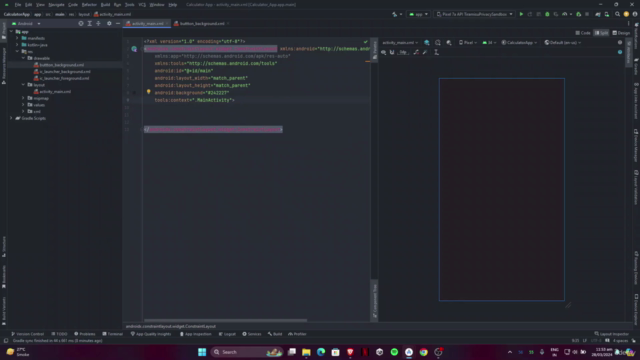
Task: Expand the manifests folder
Action: [x=17, y=38]
